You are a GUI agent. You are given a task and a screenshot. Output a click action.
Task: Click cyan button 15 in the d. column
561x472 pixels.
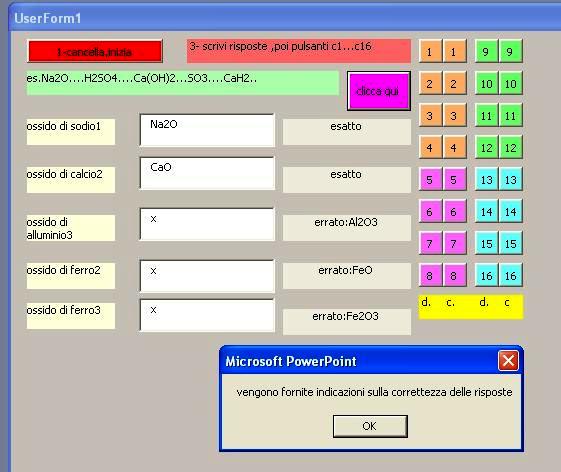(x=487, y=243)
